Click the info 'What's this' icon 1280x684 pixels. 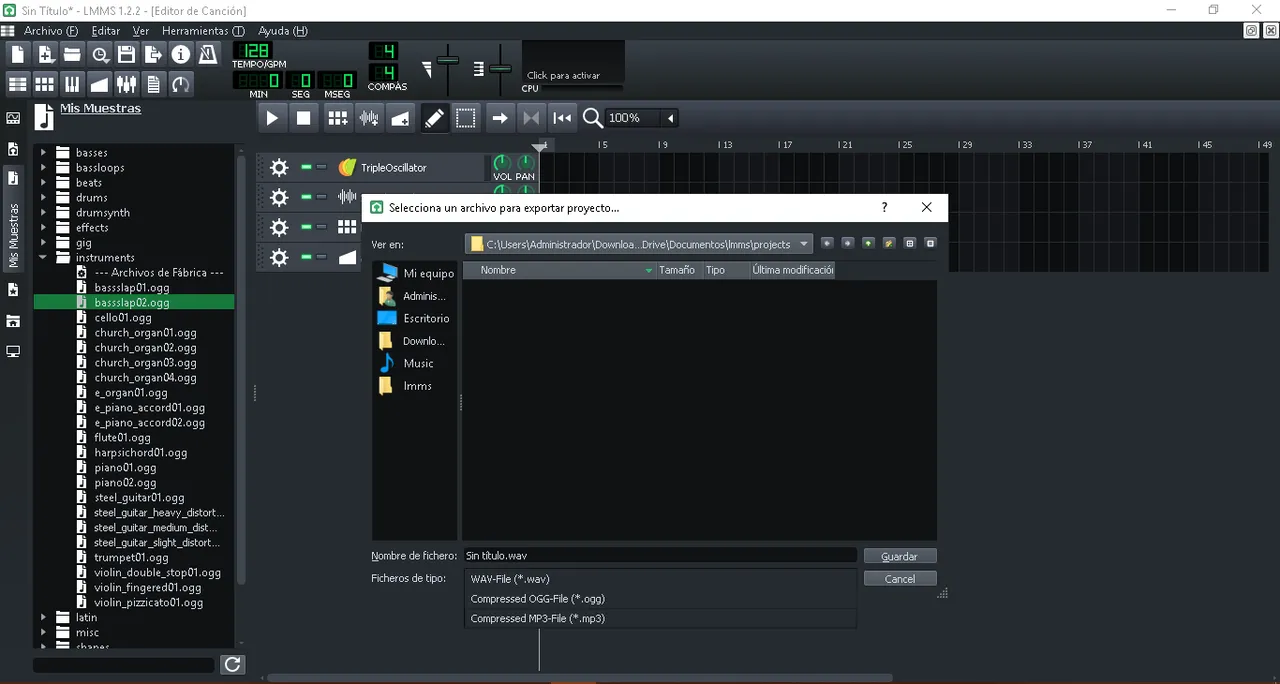(181, 54)
